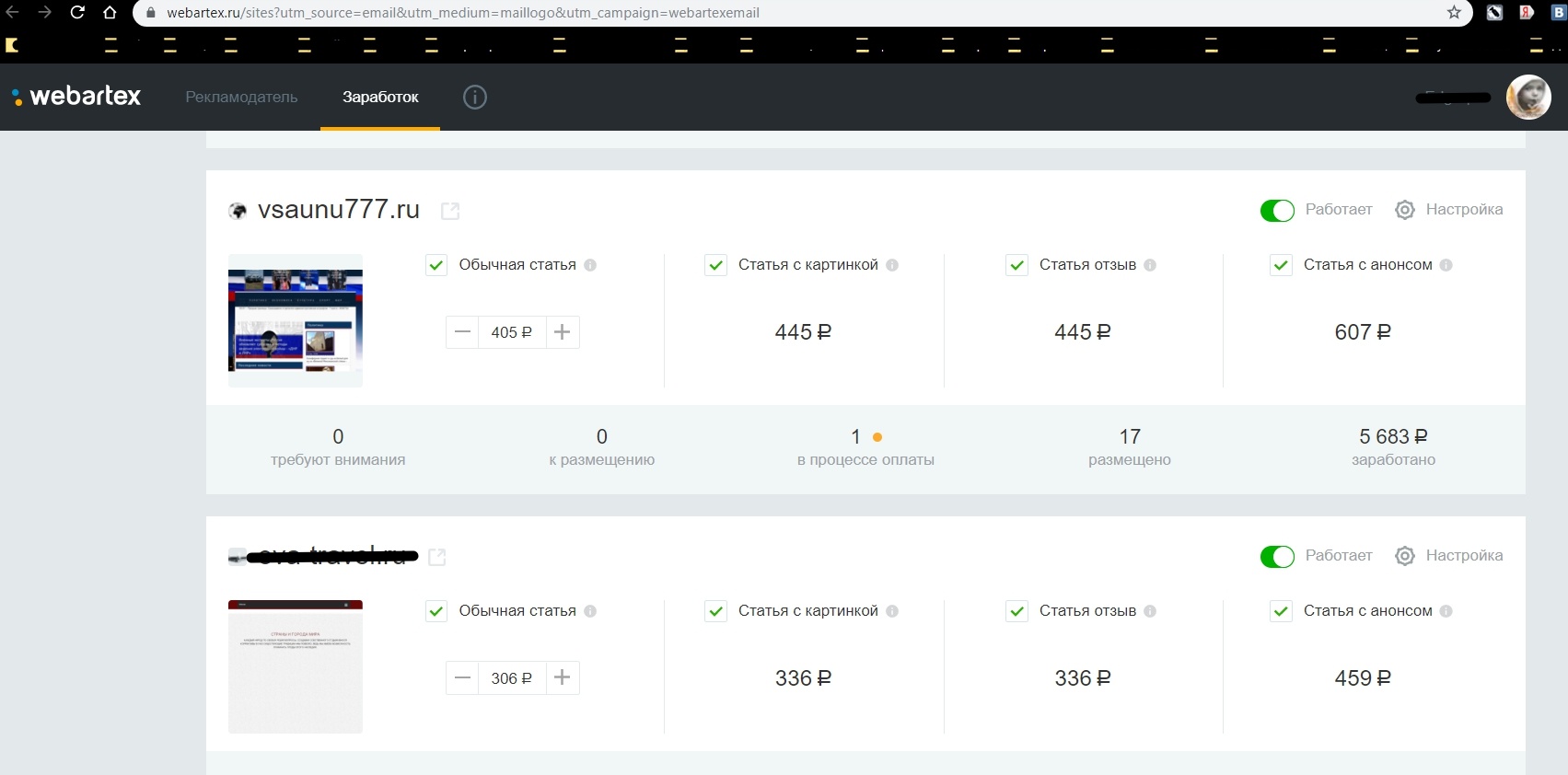Switch to Заработок tab
The image size is (1568, 775).
380,97
